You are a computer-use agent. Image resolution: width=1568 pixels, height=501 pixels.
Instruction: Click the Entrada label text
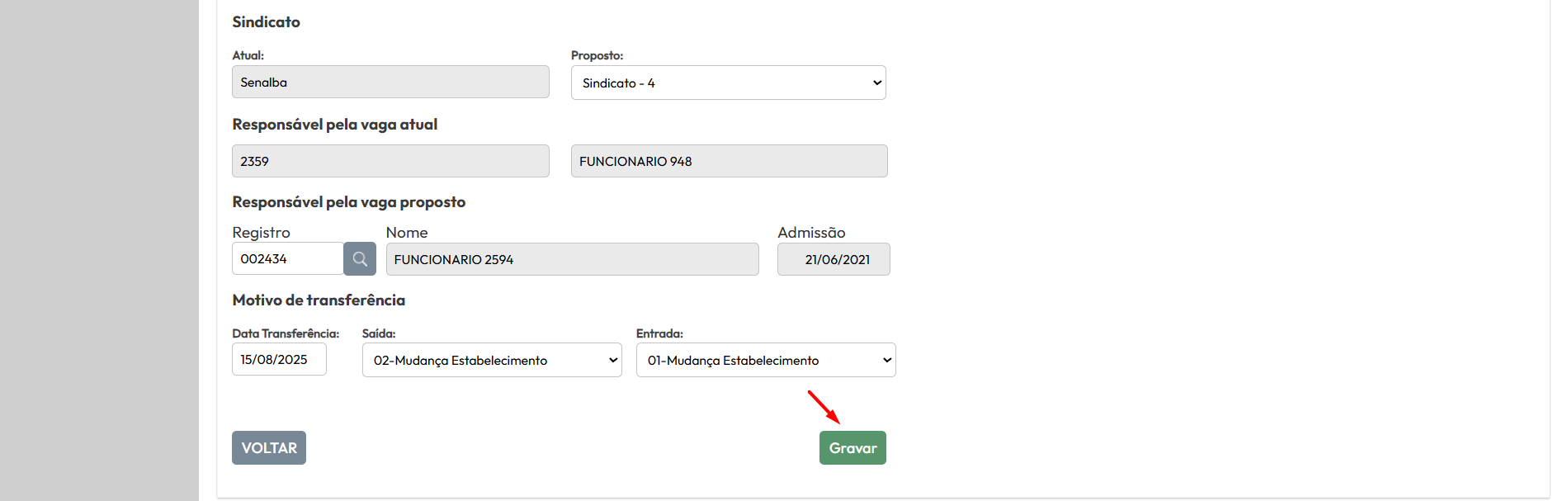tap(659, 333)
